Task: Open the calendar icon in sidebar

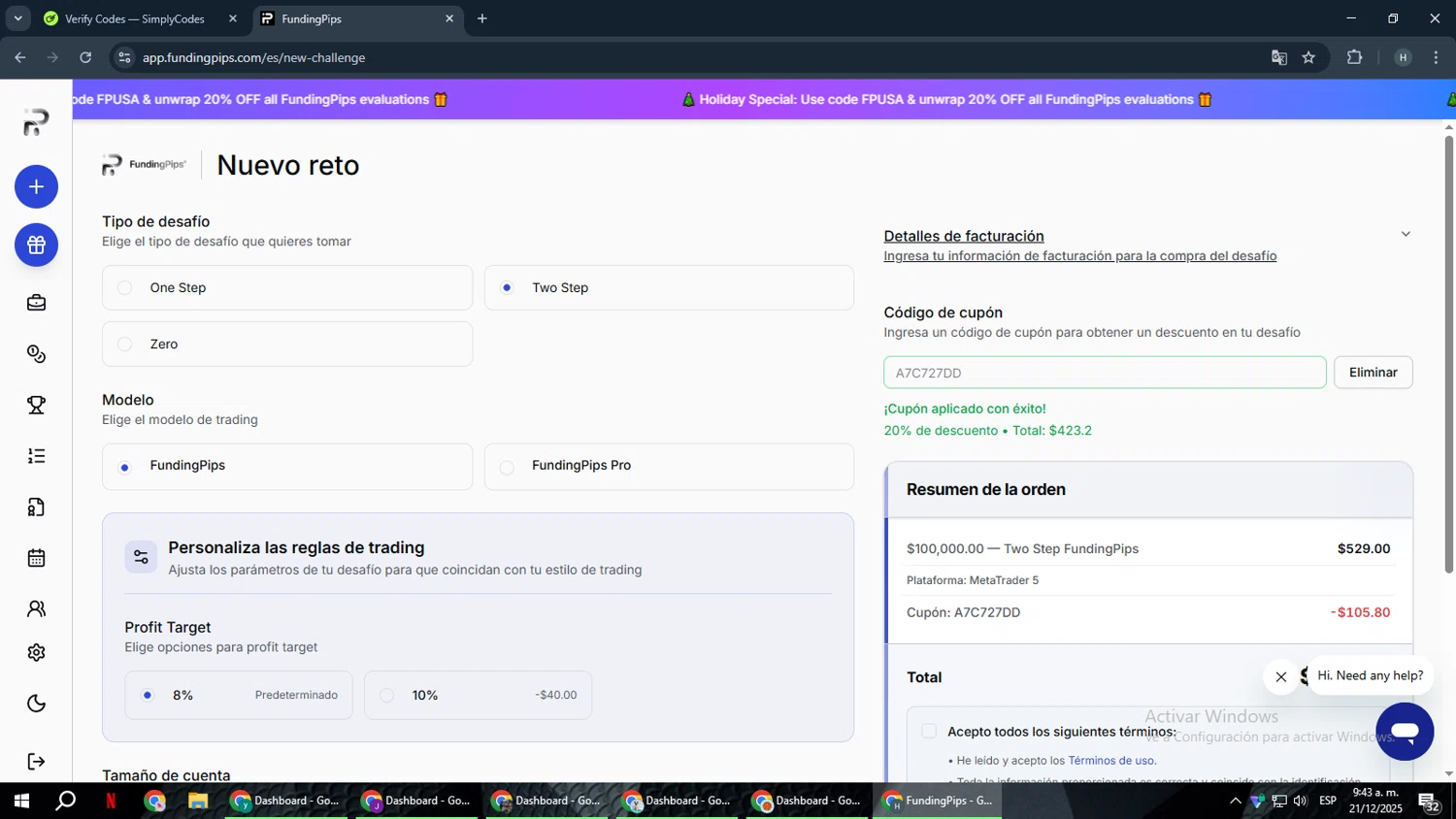Action: click(x=36, y=558)
